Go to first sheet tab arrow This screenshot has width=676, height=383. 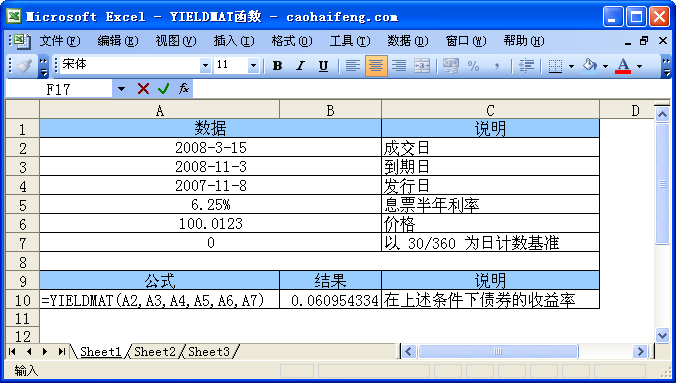coord(12,352)
